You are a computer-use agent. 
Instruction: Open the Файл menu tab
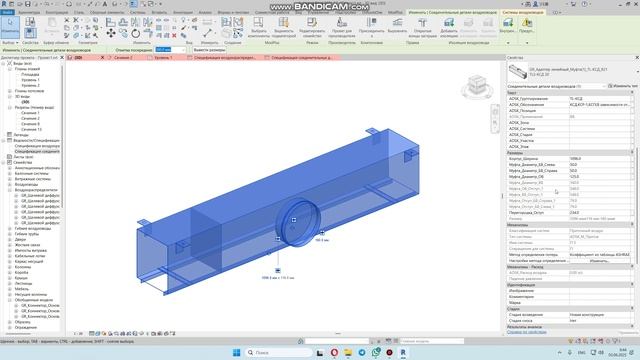7,13
